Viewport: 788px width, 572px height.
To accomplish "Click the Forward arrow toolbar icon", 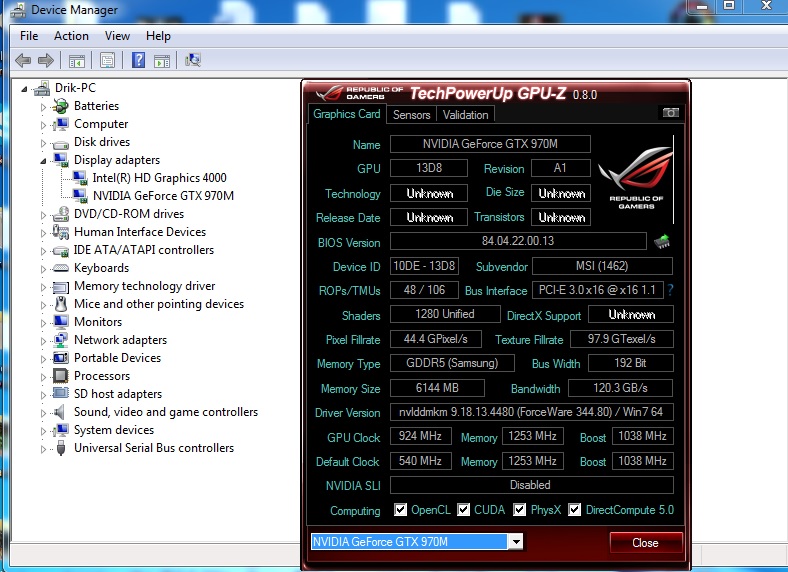I will pyautogui.click(x=46, y=61).
